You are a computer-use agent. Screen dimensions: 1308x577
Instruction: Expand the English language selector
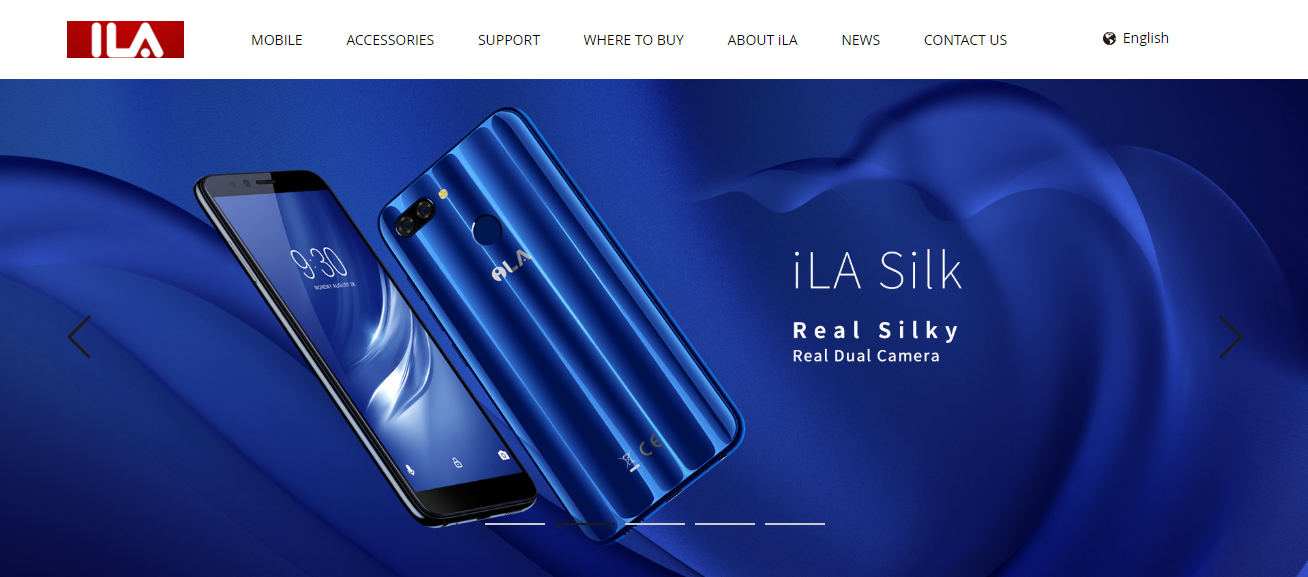tap(1146, 38)
